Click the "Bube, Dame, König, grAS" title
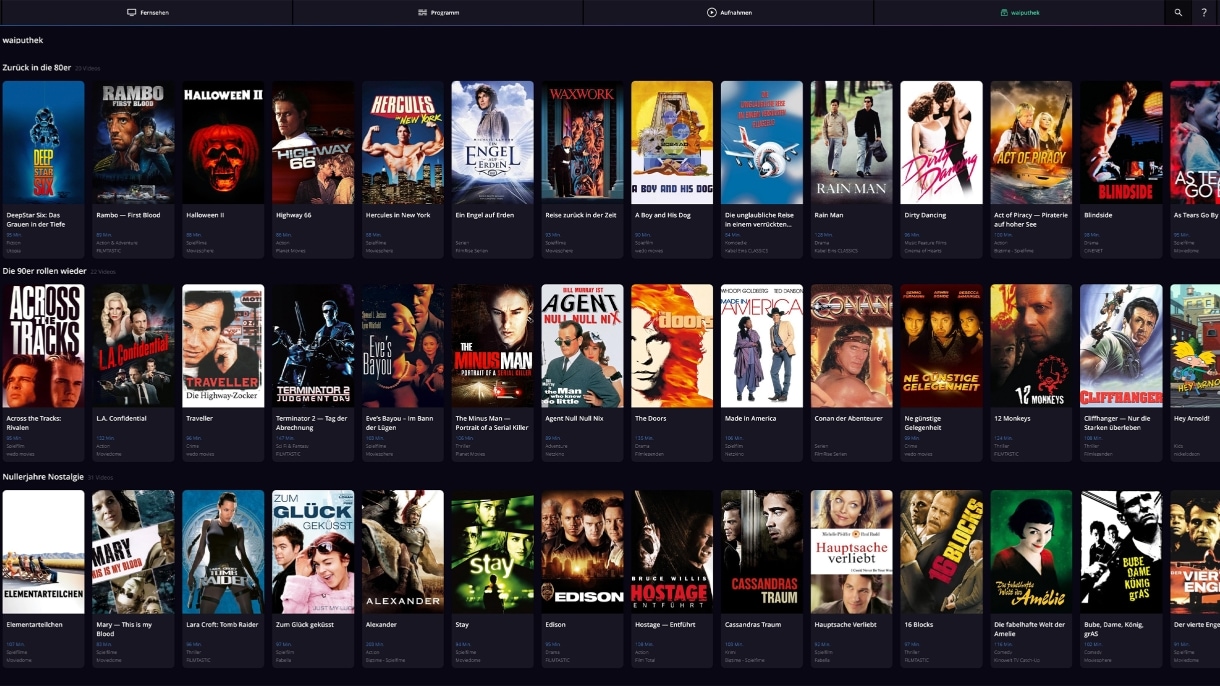 pos(1116,629)
